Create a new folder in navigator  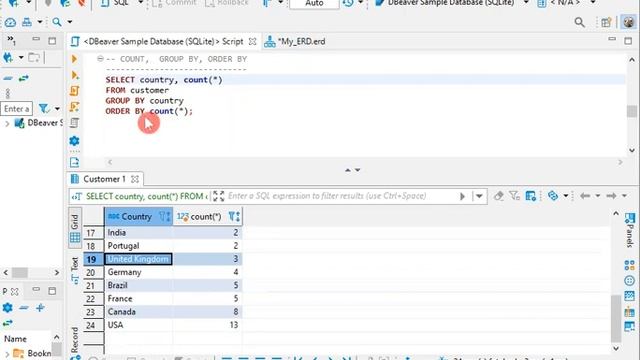[34, 58]
